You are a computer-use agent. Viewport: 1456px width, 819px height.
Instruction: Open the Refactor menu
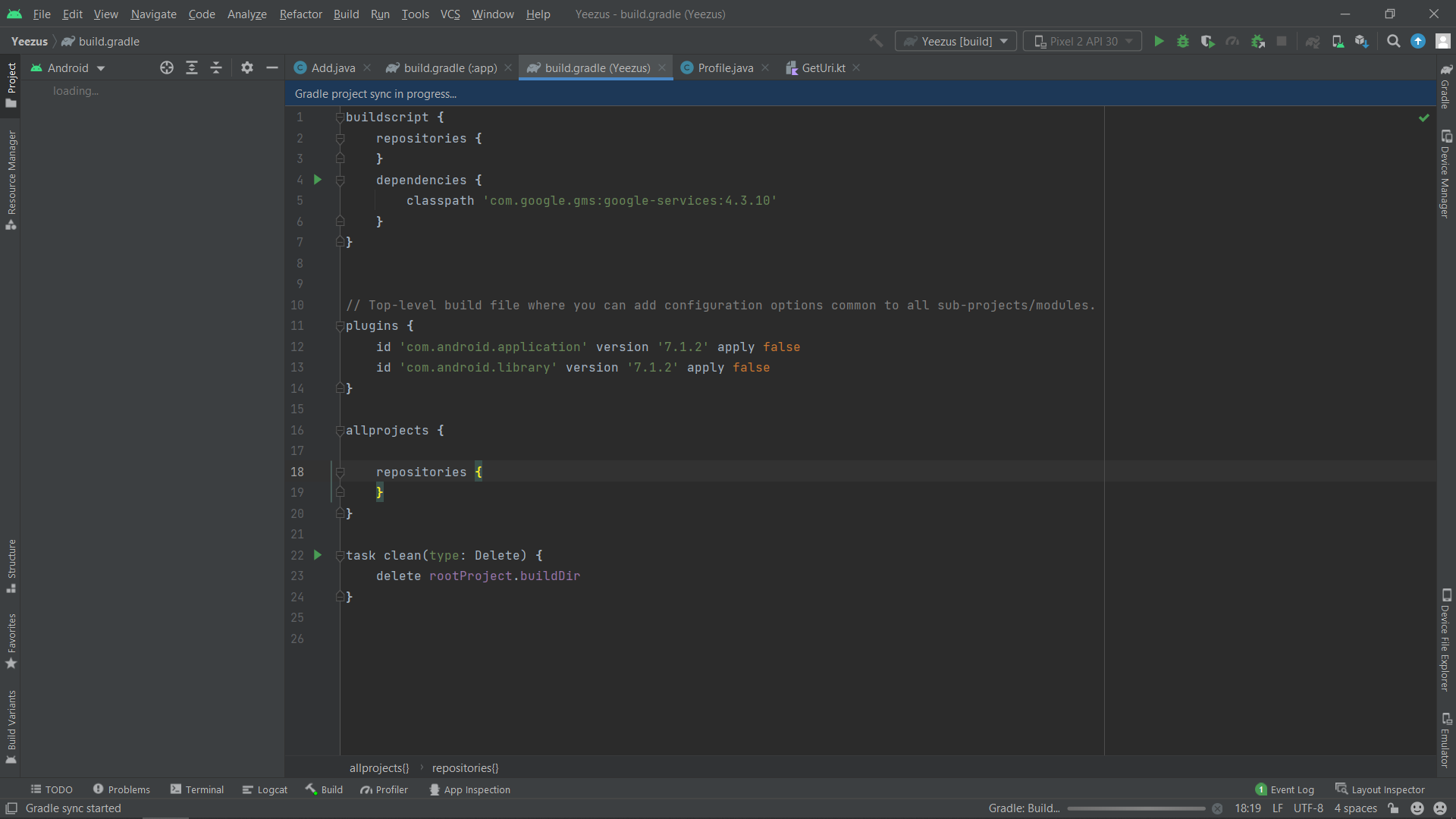300,14
